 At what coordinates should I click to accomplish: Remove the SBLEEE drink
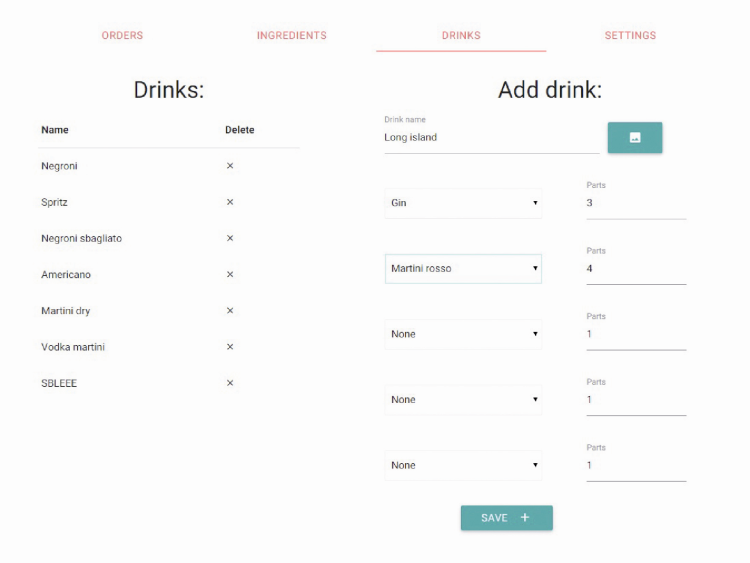tap(230, 383)
